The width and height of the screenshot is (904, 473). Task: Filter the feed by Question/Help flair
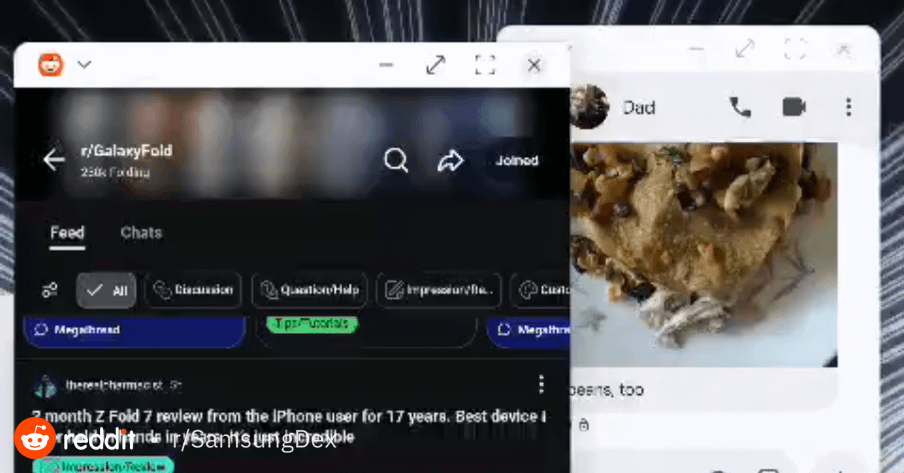click(309, 291)
